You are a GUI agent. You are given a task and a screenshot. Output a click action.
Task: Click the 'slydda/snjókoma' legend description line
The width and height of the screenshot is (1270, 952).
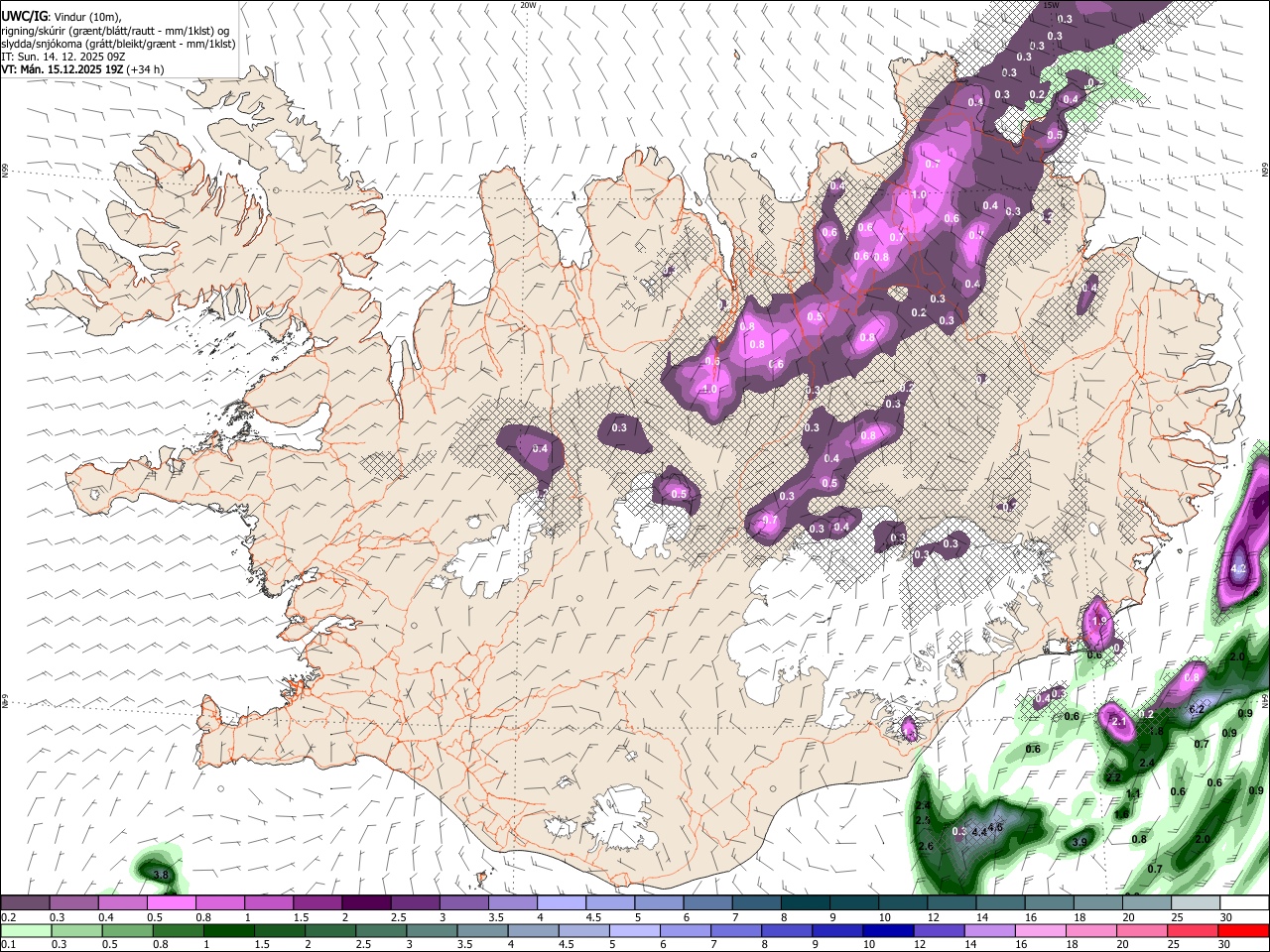118,44
